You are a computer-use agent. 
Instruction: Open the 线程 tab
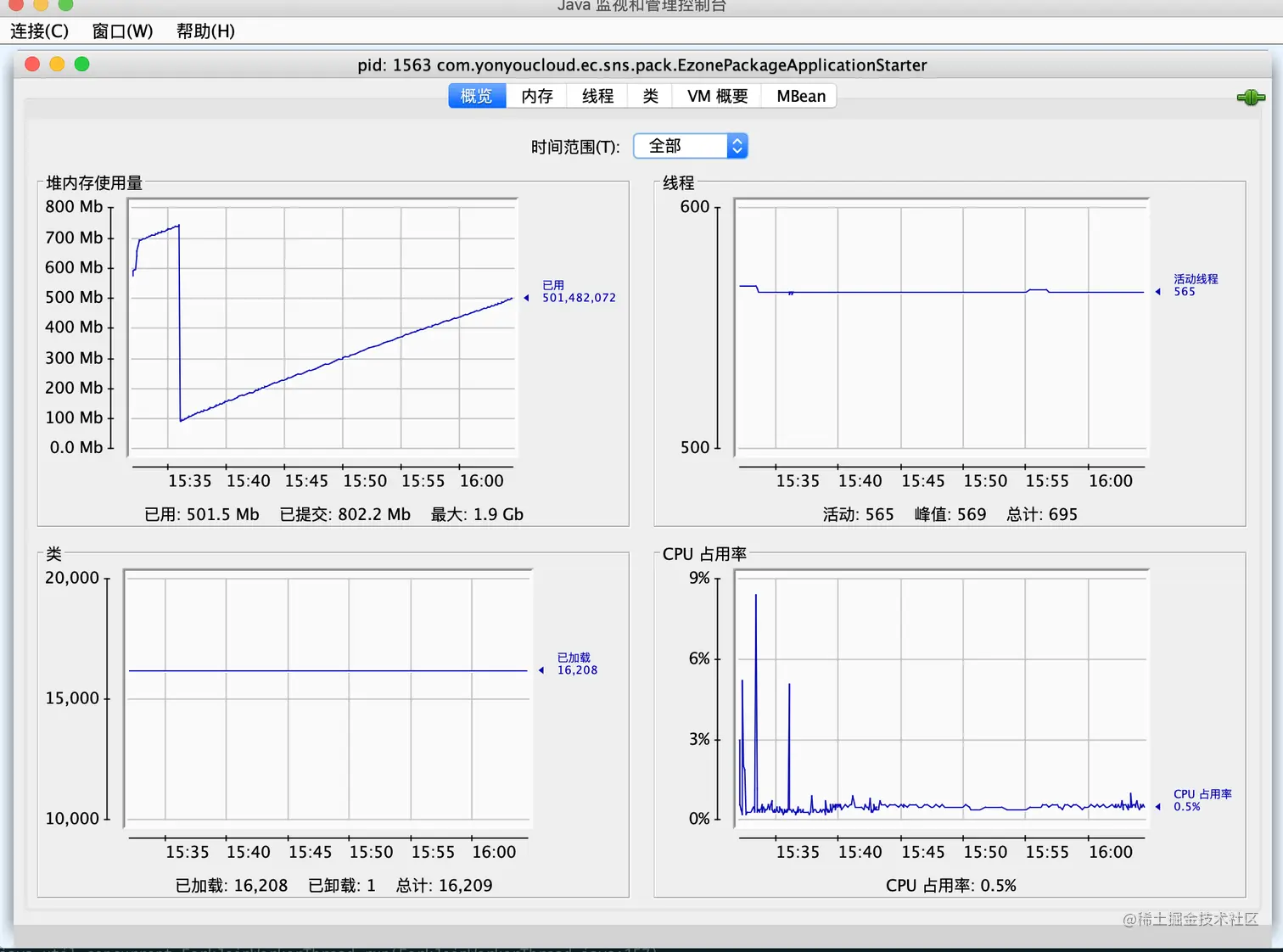pos(597,96)
